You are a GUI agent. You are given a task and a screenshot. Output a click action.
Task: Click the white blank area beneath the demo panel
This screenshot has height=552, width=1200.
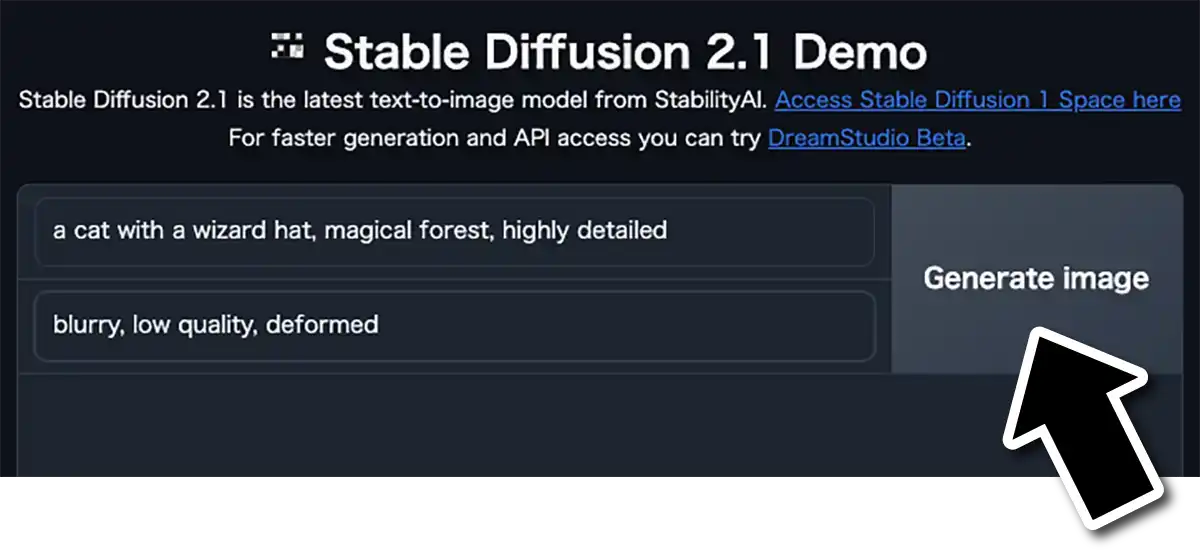click(500, 514)
